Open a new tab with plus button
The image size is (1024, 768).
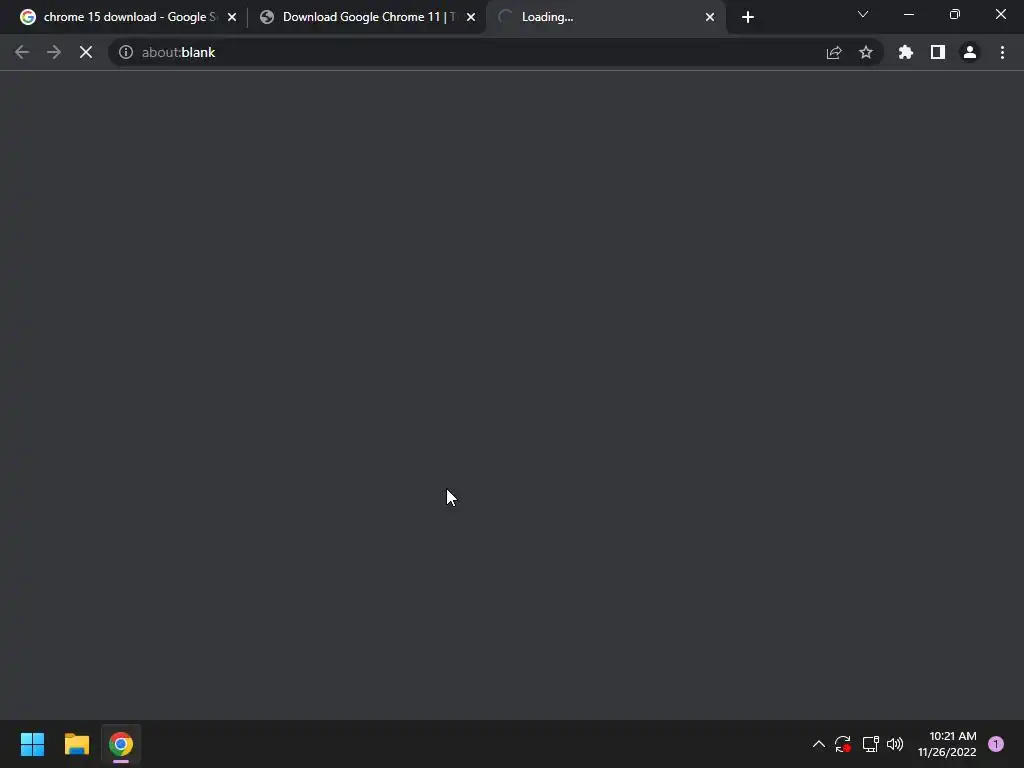click(x=748, y=17)
